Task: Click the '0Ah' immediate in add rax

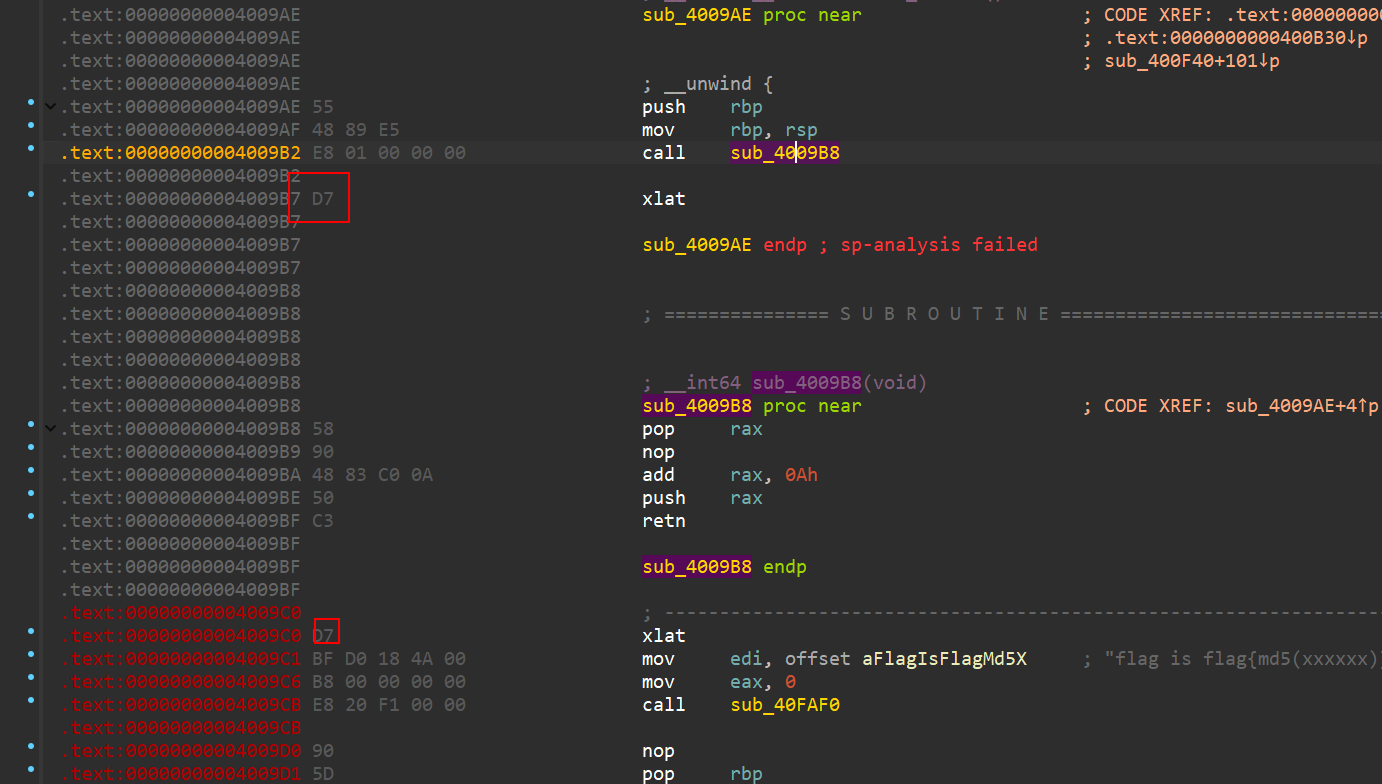Action: tap(801, 475)
